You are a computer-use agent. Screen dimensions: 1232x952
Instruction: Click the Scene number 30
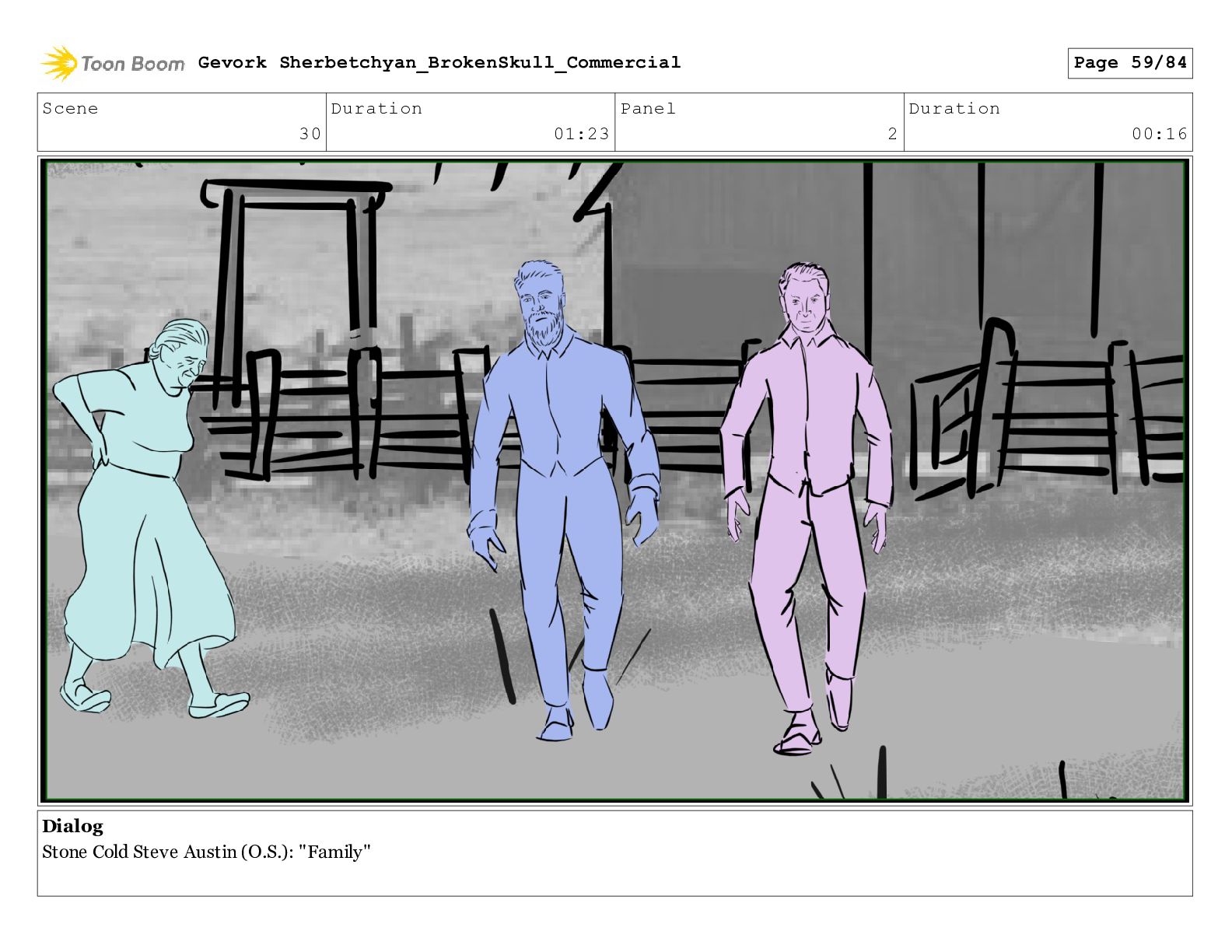pyautogui.click(x=310, y=134)
